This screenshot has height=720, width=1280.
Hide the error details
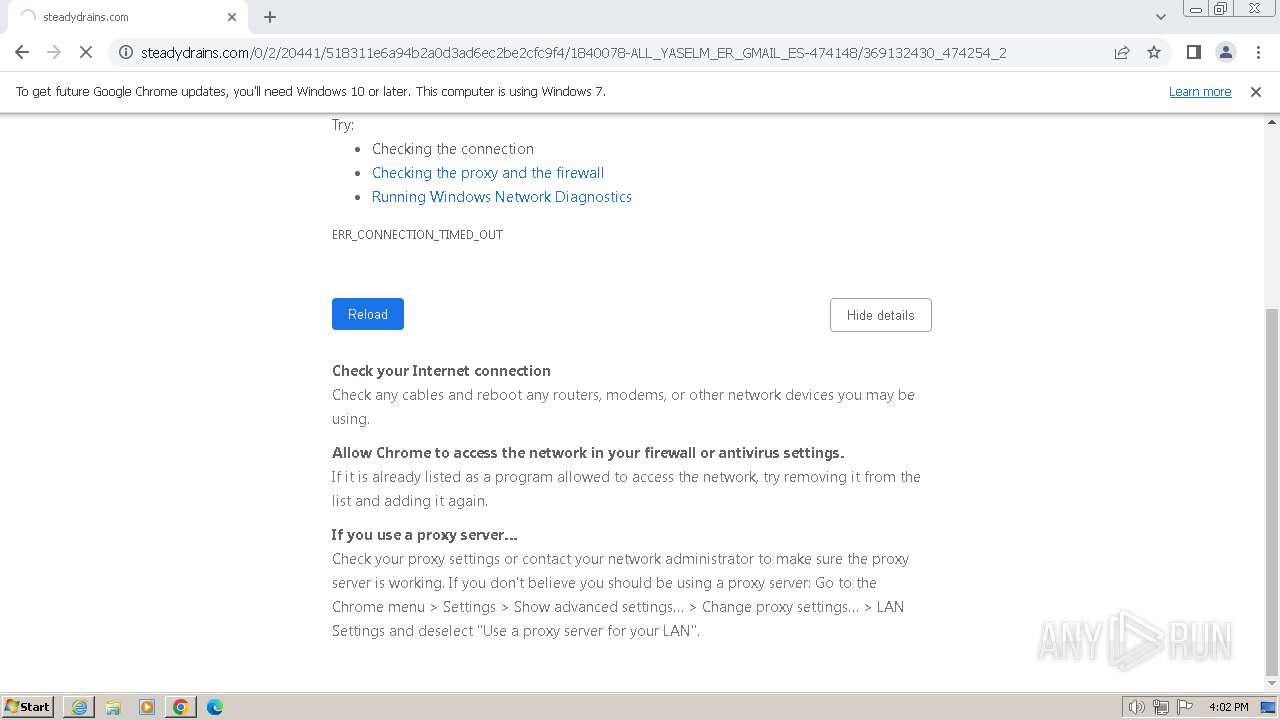[x=880, y=315]
